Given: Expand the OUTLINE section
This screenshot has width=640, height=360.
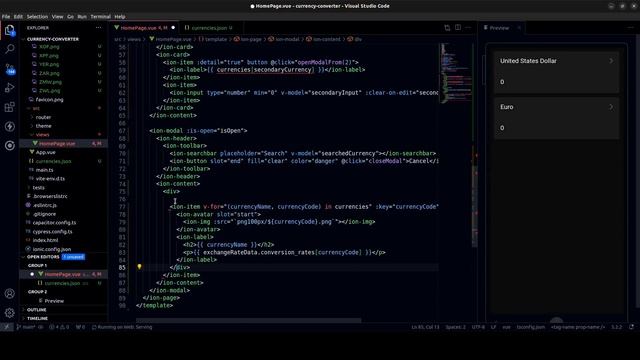Looking at the screenshot, I should pos(36,310).
